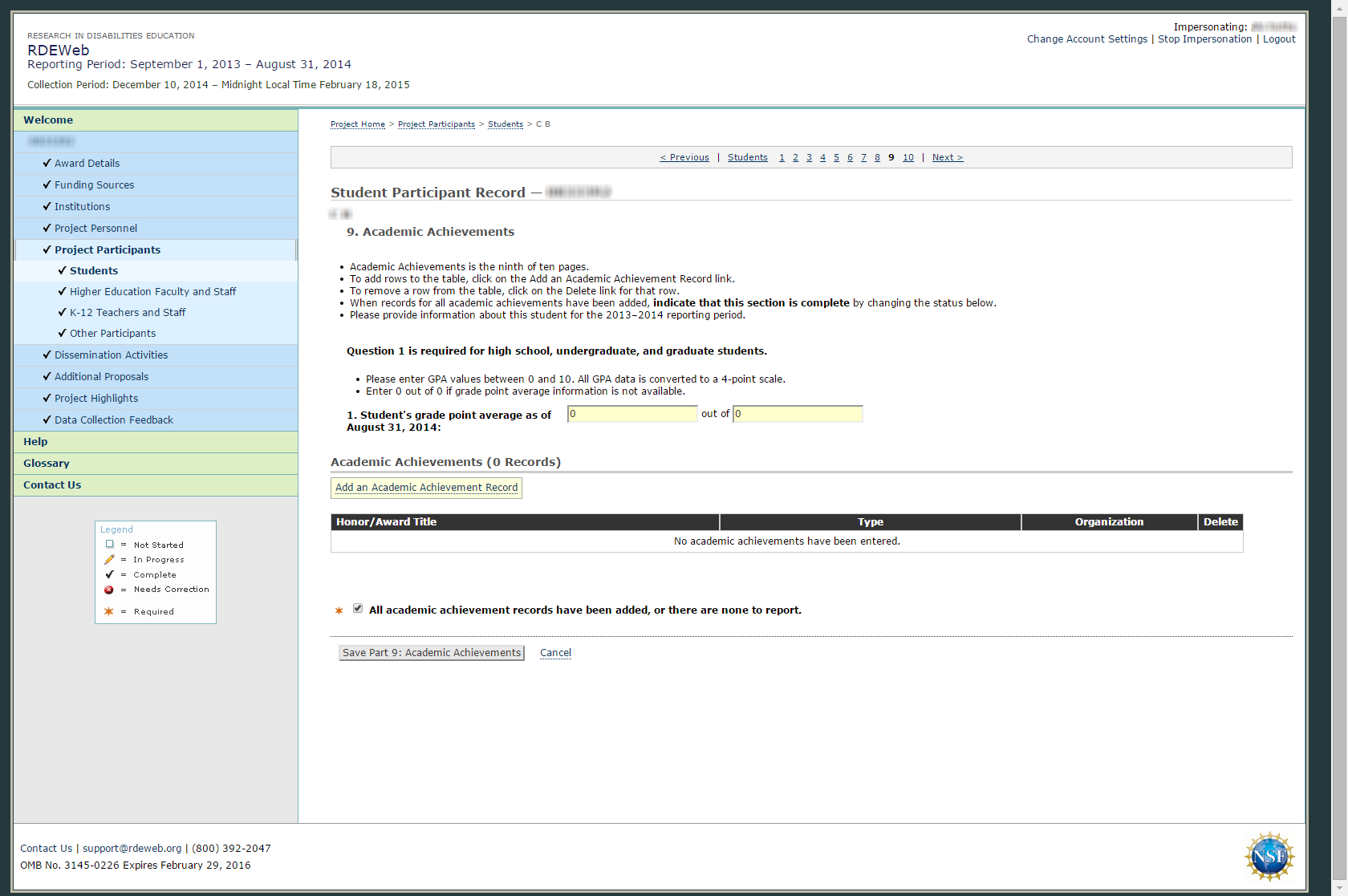Screen dimensions: 1348x896
Task: Open Other Participants in the sidebar
Action: [112, 333]
